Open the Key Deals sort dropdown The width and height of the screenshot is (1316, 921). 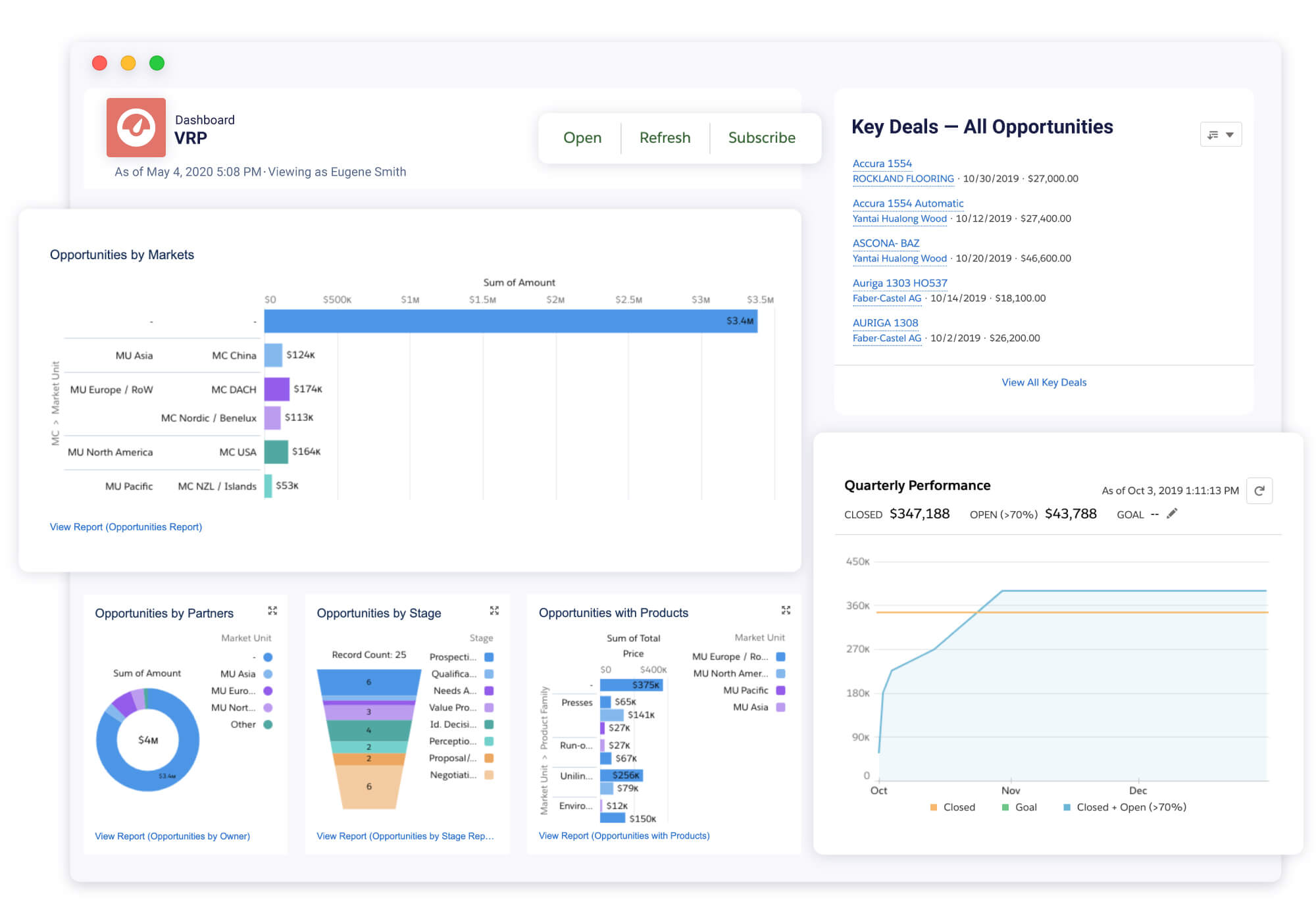click(x=1221, y=134)
